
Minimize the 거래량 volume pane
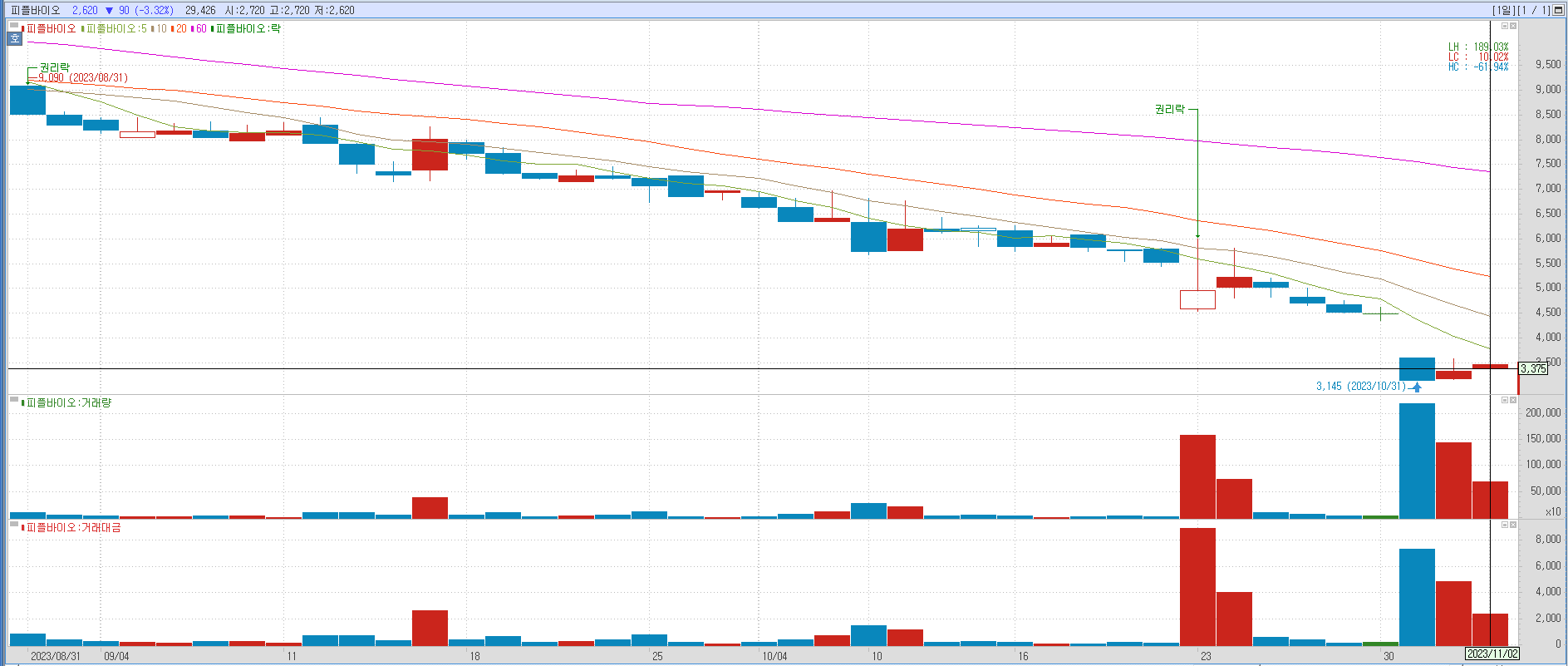pyautogui.click(x=1504, y=400)
